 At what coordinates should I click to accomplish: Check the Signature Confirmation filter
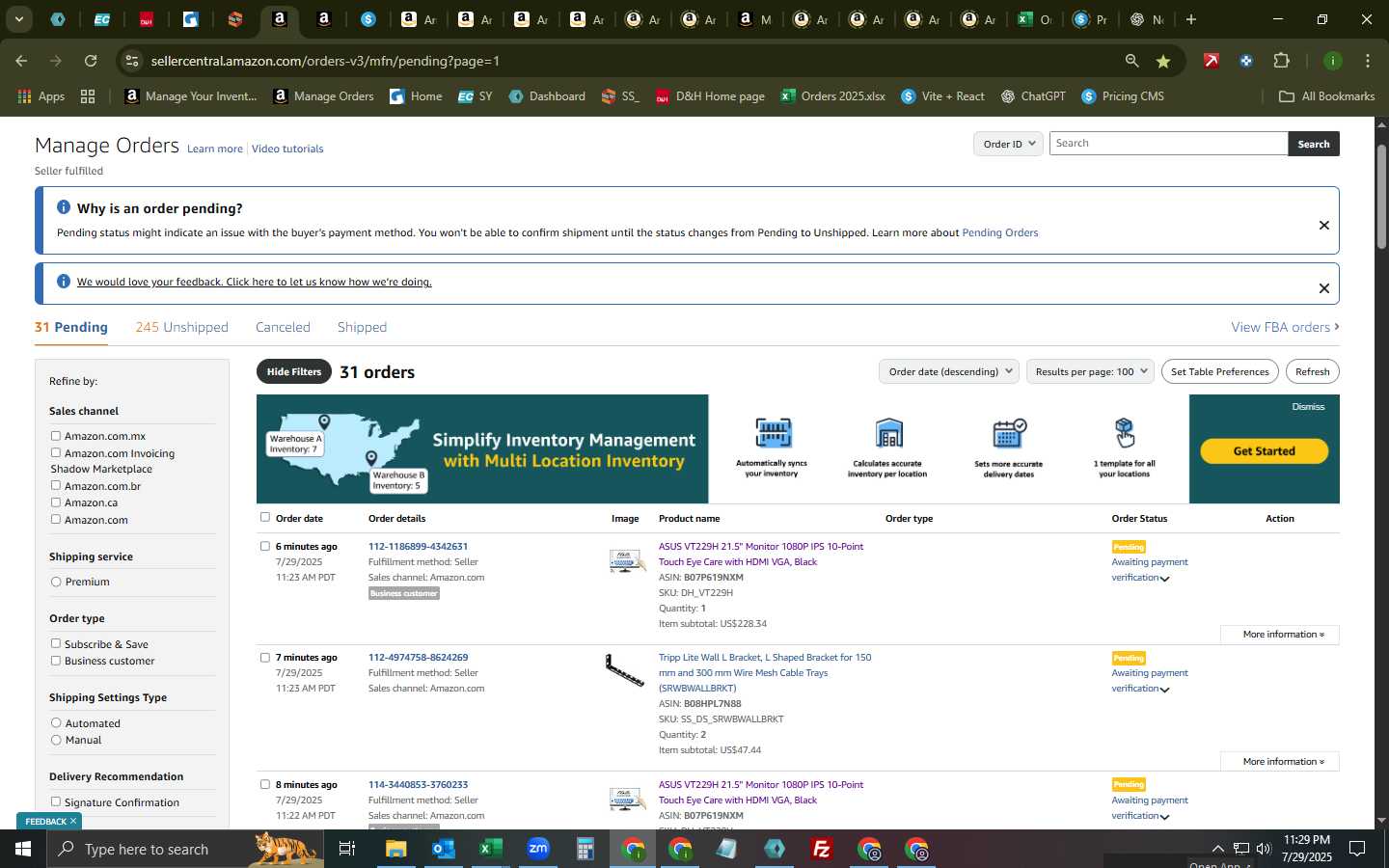[56, 801]
